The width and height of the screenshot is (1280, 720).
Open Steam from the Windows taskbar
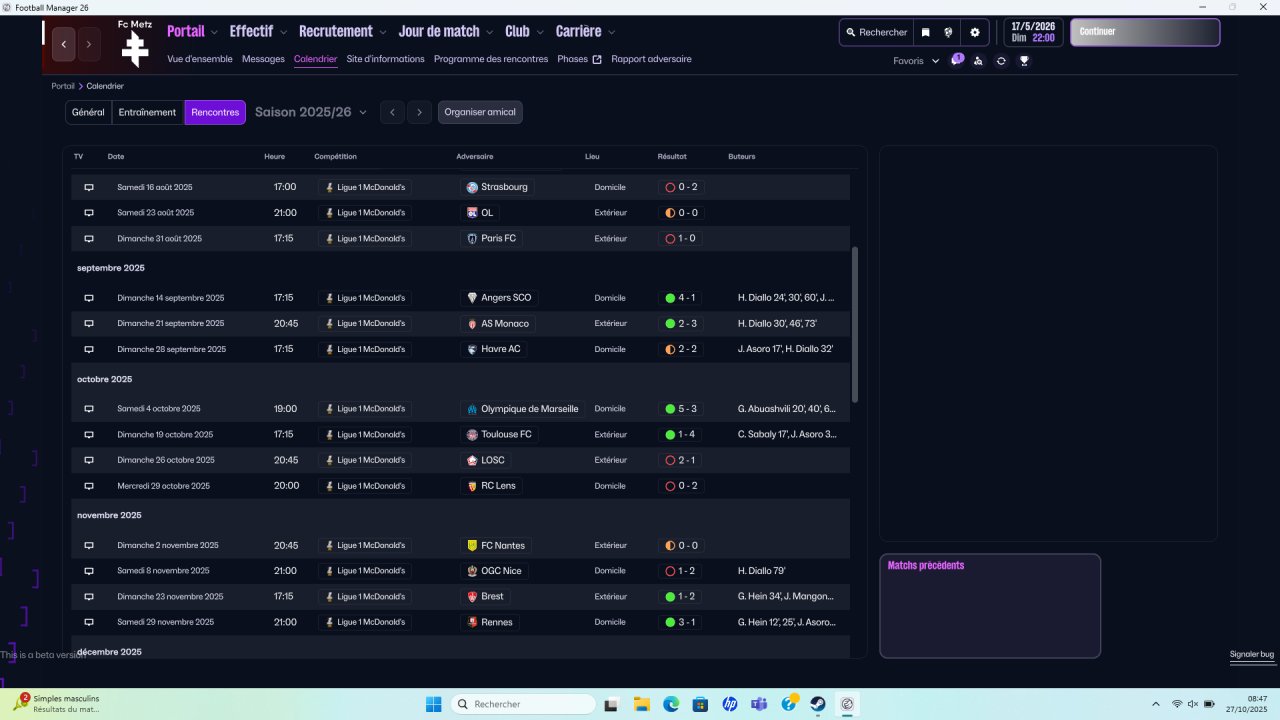(818, 704)
